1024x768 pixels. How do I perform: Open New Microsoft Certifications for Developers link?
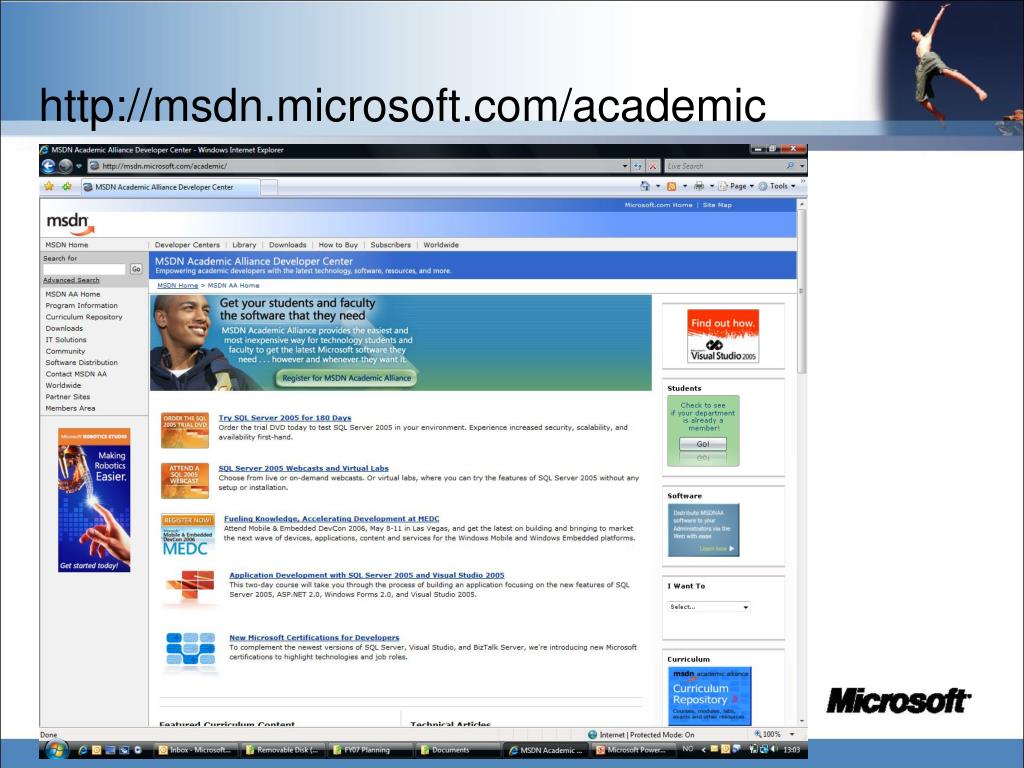(314, 637)
